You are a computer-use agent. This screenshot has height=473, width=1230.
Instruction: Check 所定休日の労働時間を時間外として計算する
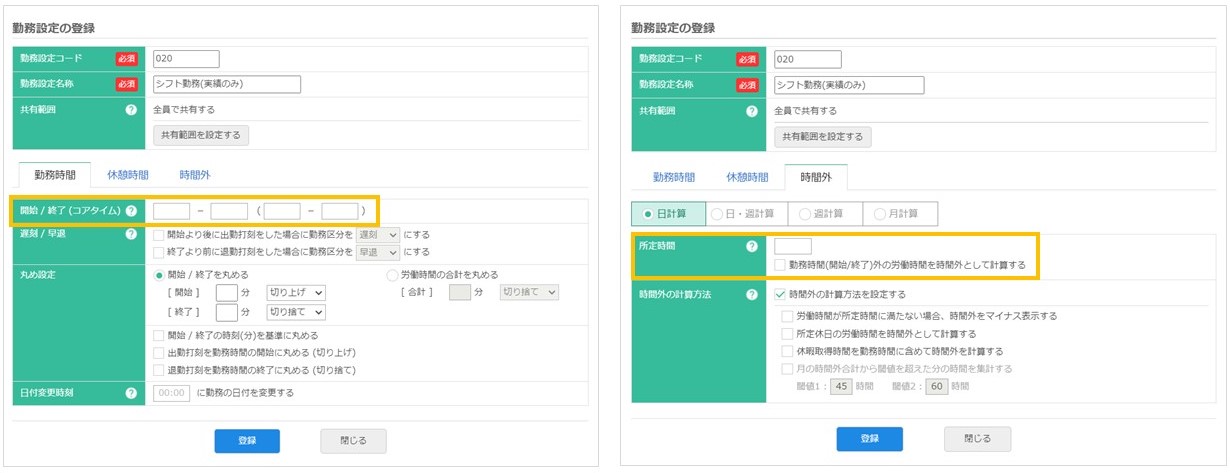point(787,334)
